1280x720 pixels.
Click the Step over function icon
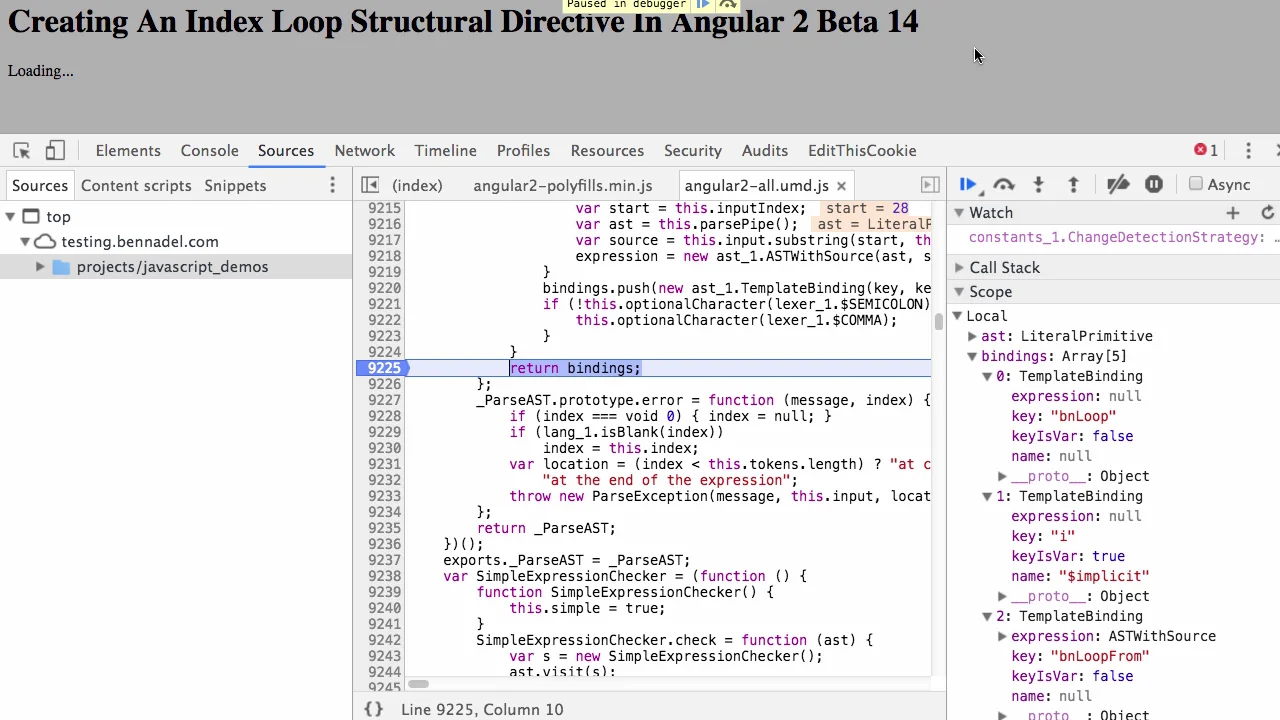pos(1003,185)
